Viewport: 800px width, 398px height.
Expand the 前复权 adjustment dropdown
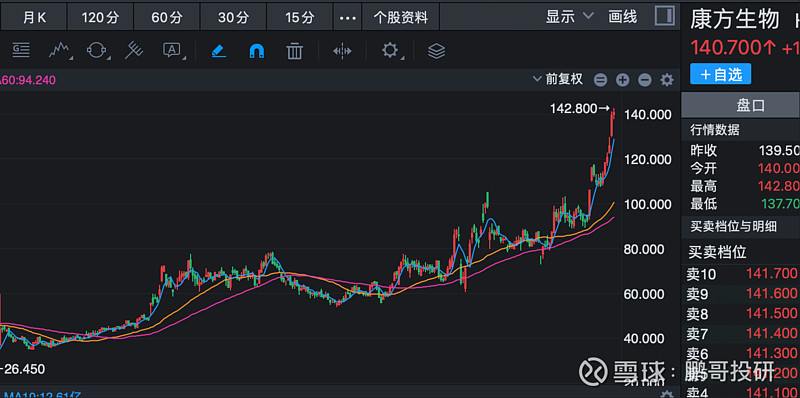558,79
